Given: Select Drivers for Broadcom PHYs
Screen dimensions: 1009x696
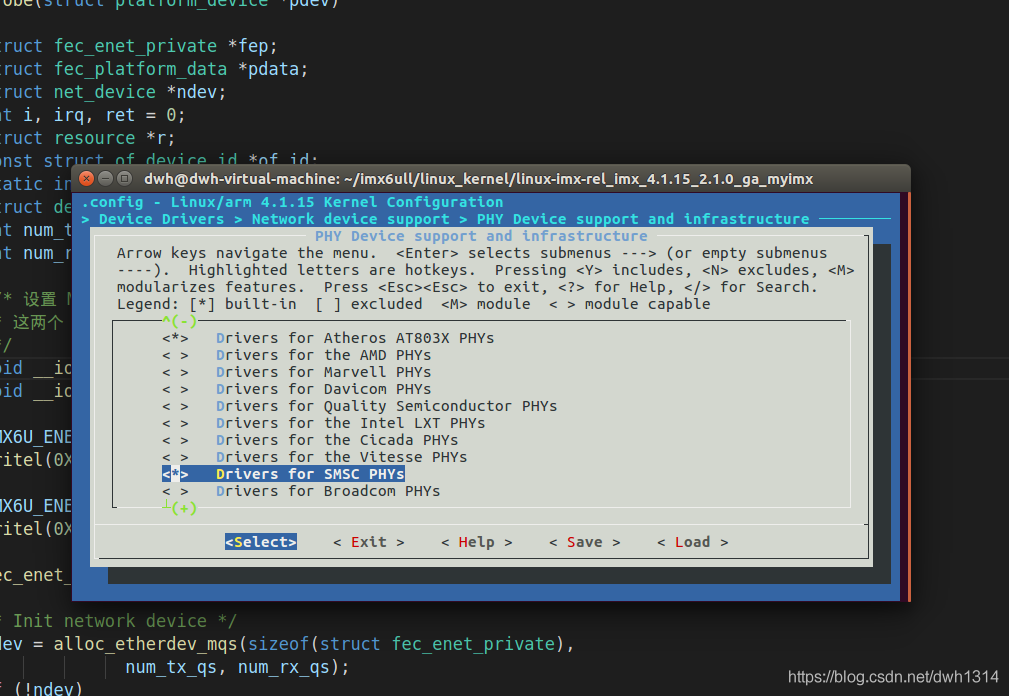Looking at the screenshot, I should click(328, 491).
